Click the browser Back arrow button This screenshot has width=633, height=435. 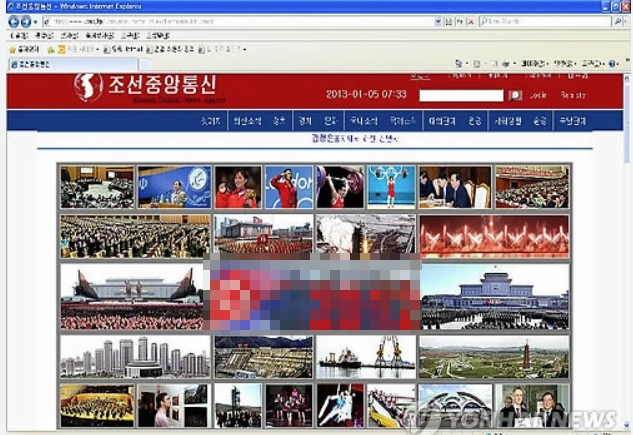(12, 21)
